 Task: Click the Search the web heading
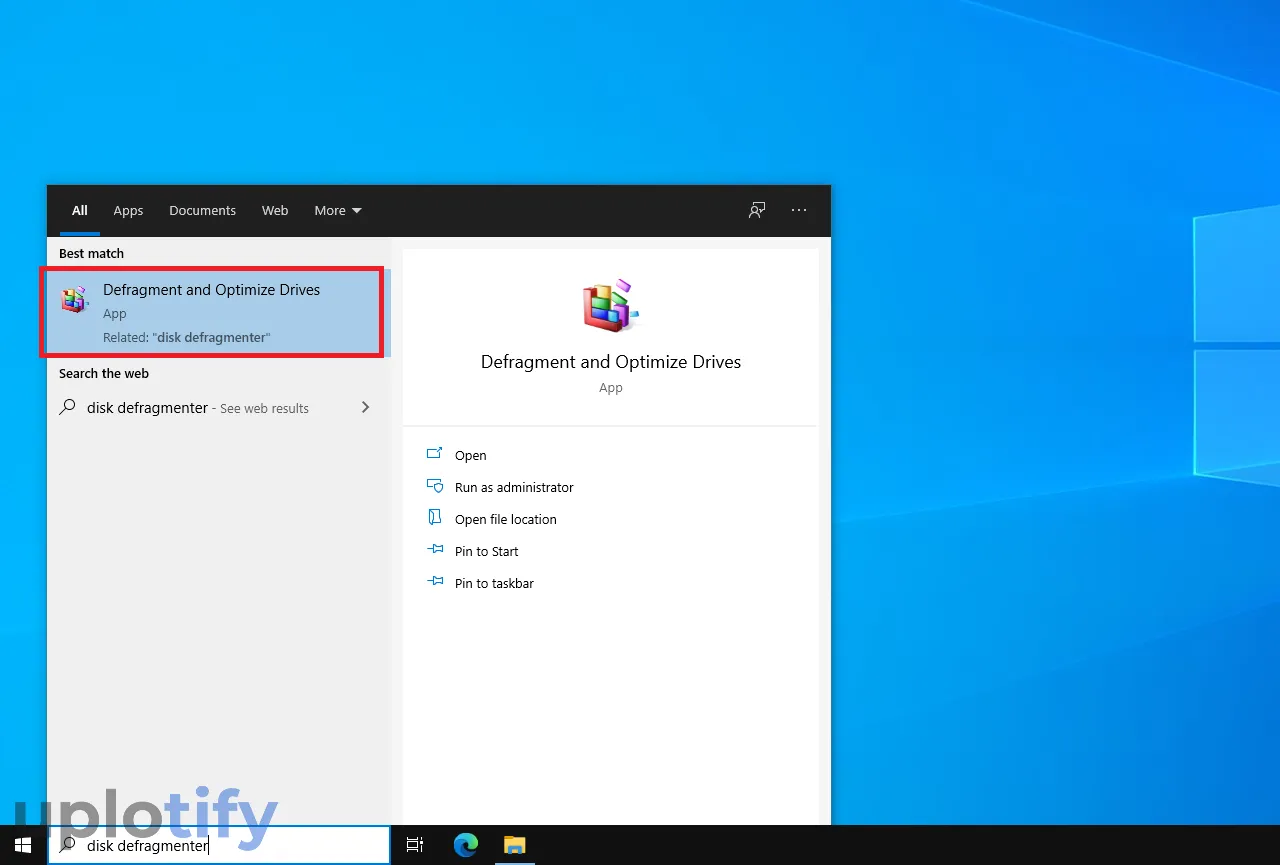104,373
